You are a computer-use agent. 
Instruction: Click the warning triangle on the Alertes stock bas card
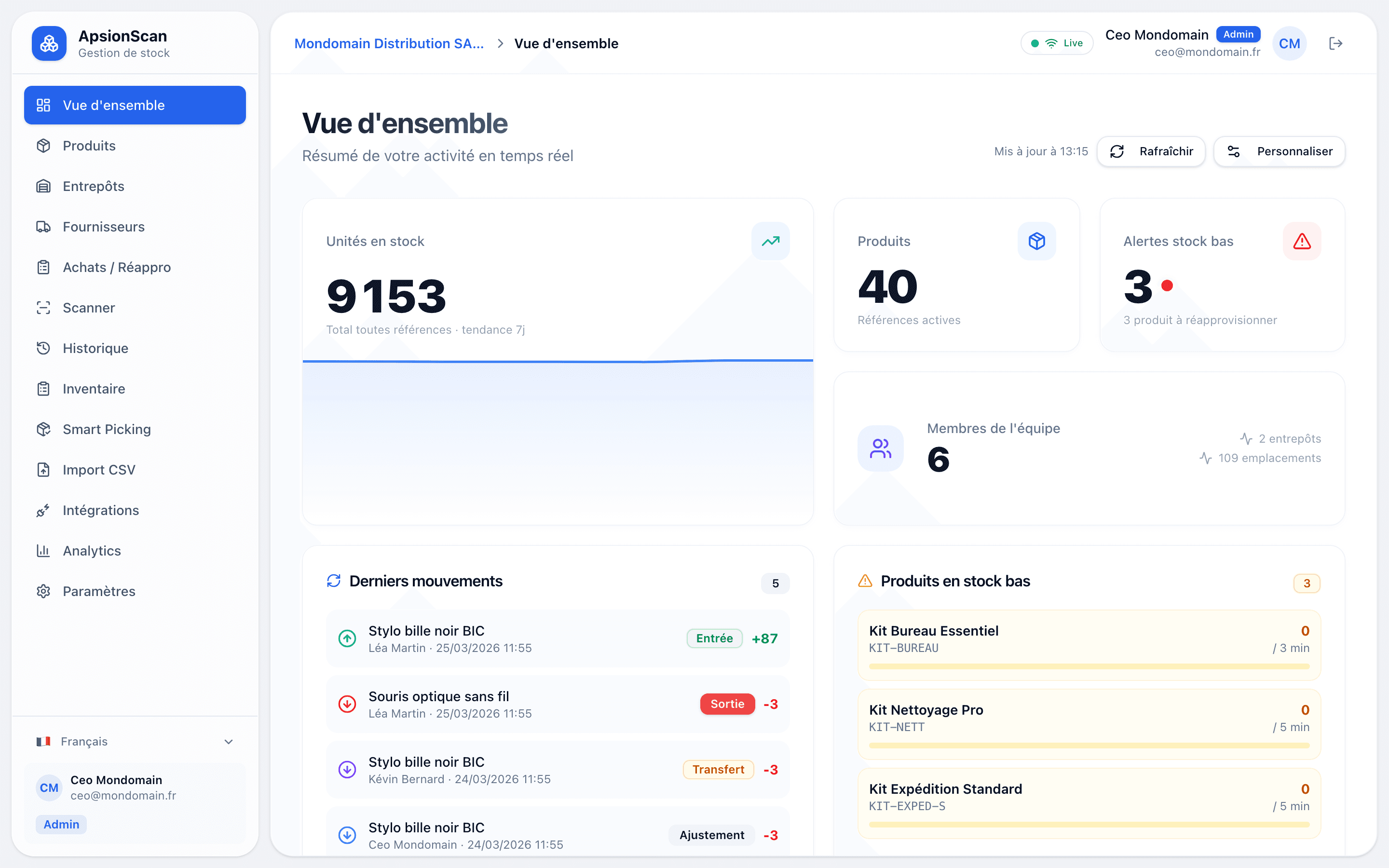[x=1302, y=241]
